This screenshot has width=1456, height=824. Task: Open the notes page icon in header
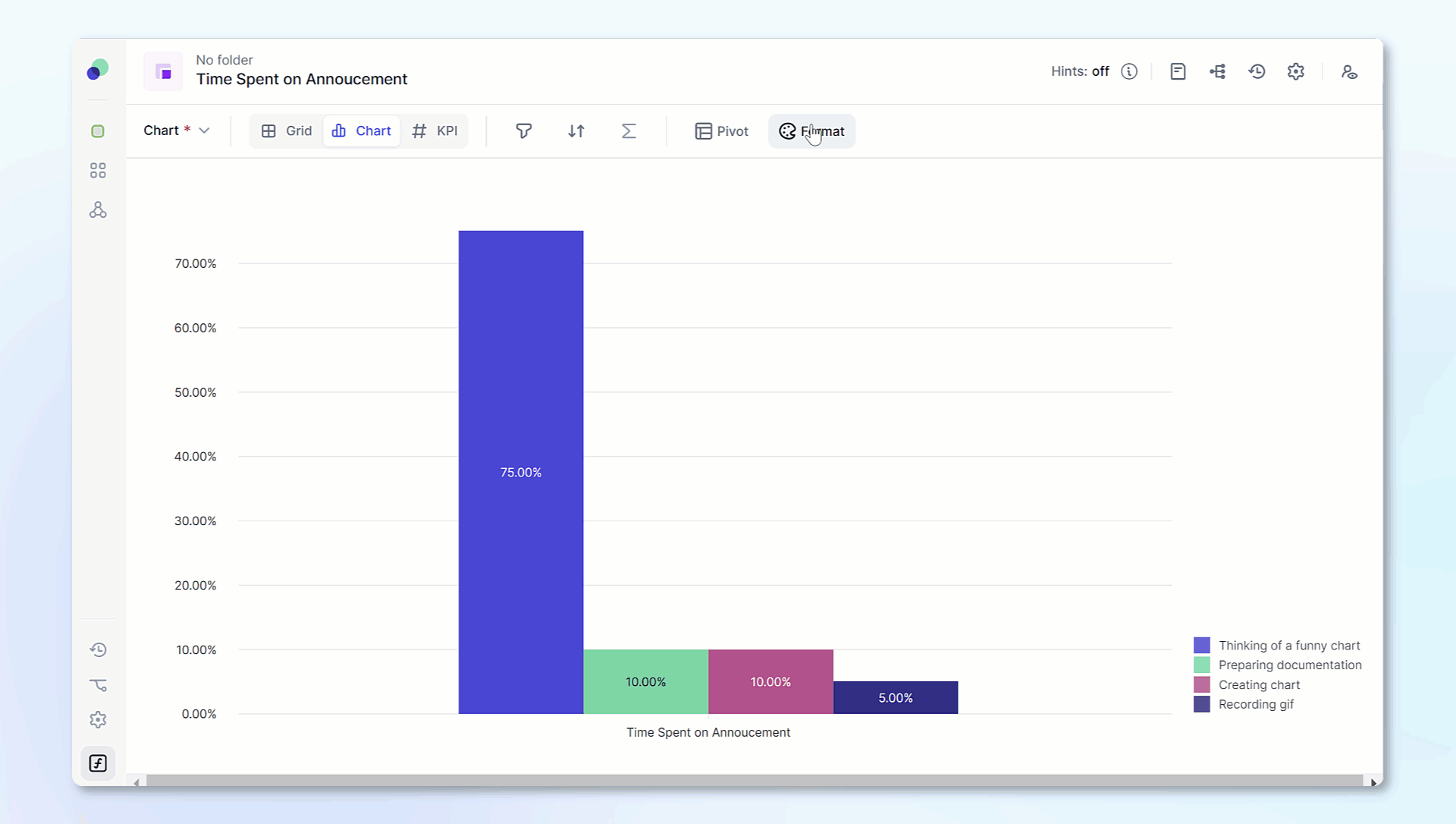click(1178, 71)
